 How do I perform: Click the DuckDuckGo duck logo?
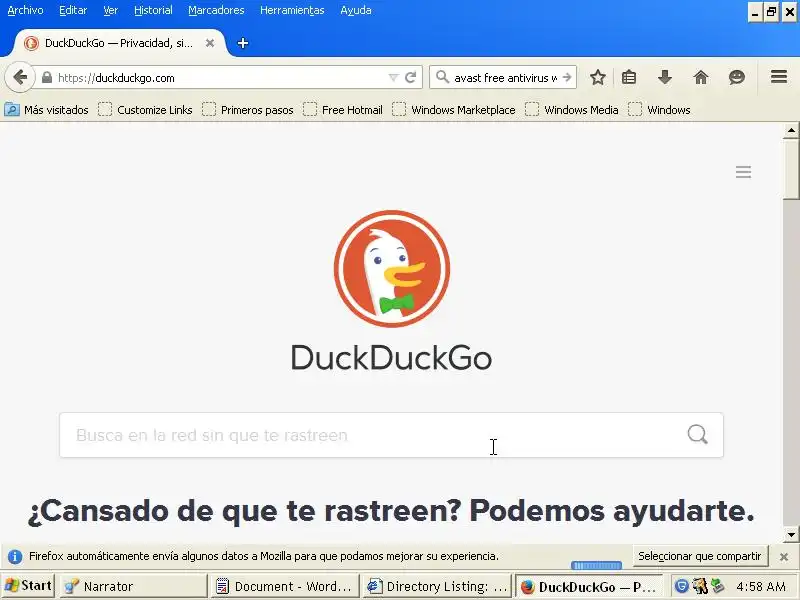pos(392,268)
